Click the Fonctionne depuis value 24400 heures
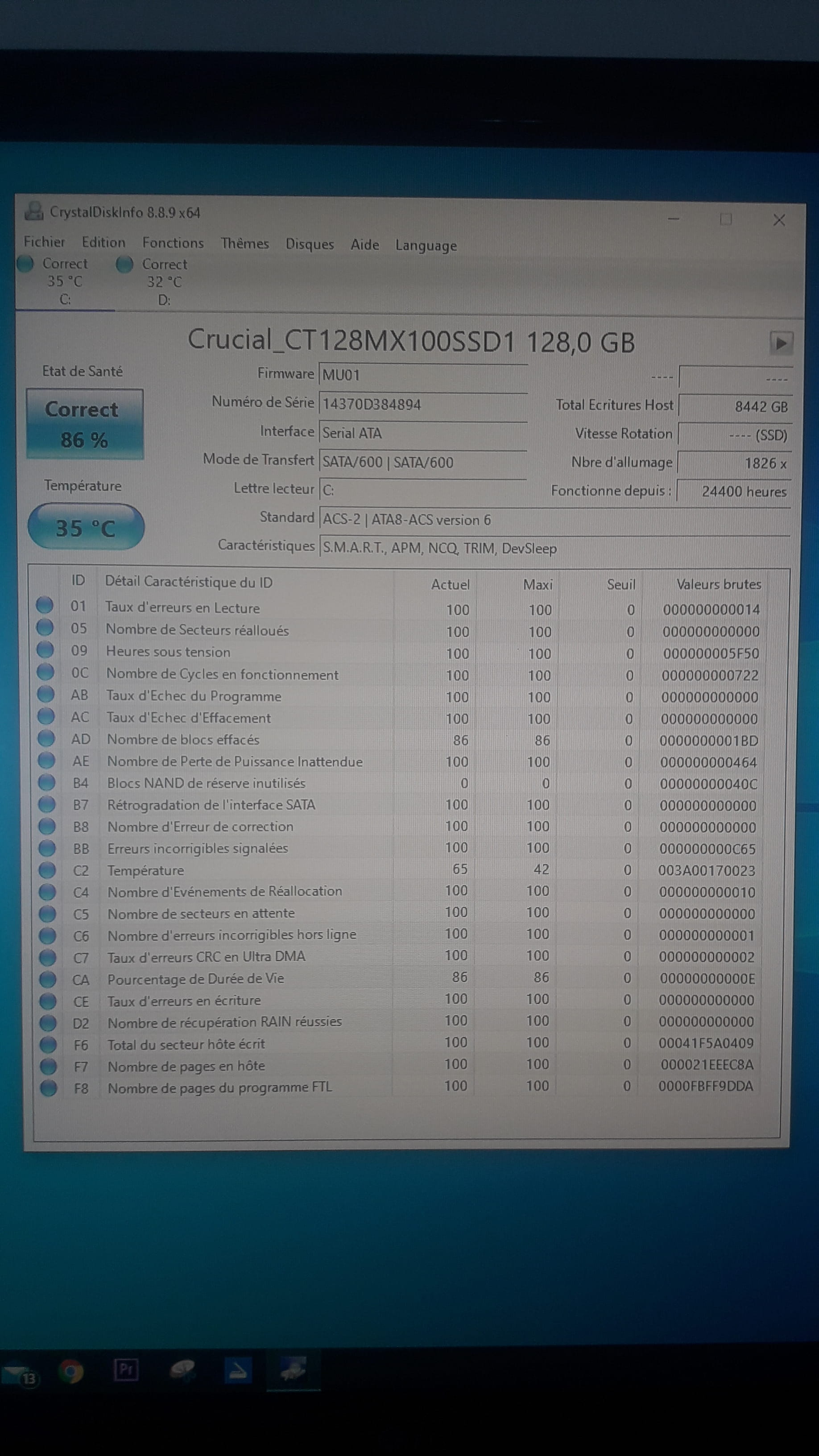The width and height of the screenshot is (819, 1456). (x=734, y=491)
